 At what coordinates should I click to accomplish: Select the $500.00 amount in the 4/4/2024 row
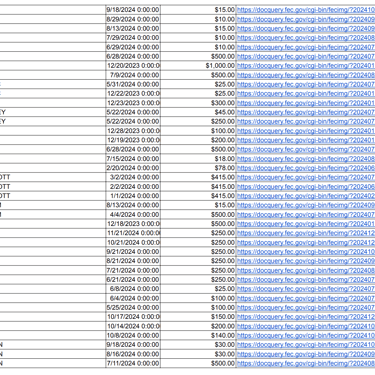198,214
